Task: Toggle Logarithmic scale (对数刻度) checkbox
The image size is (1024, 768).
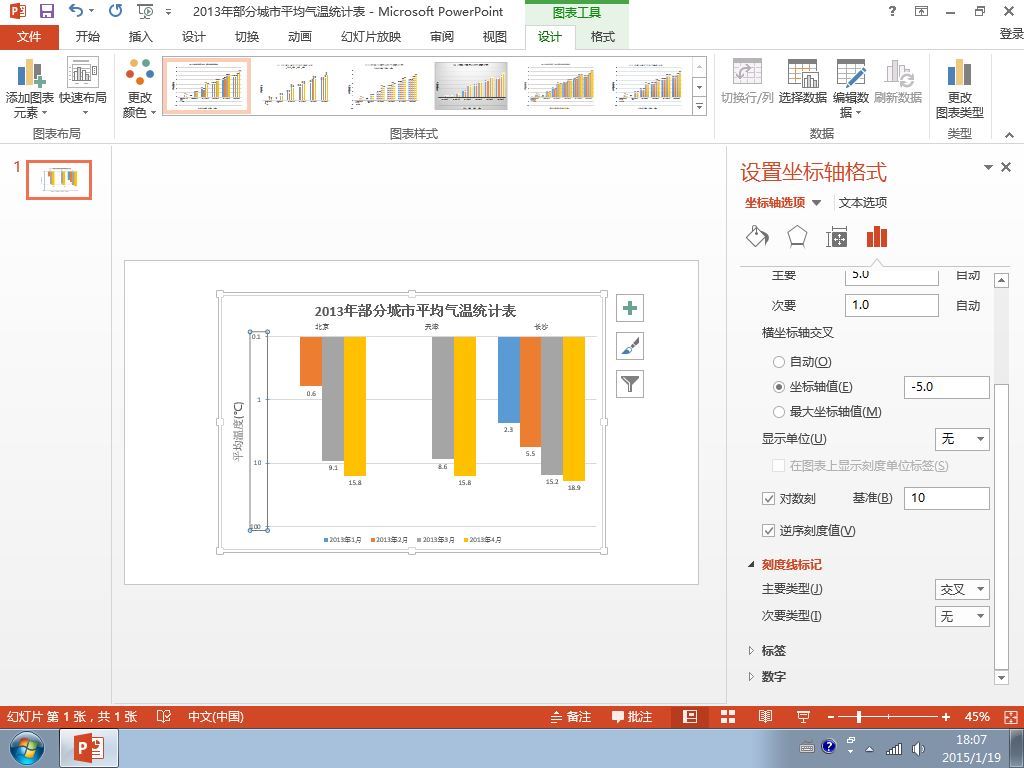Action: (x=769, y=499)
